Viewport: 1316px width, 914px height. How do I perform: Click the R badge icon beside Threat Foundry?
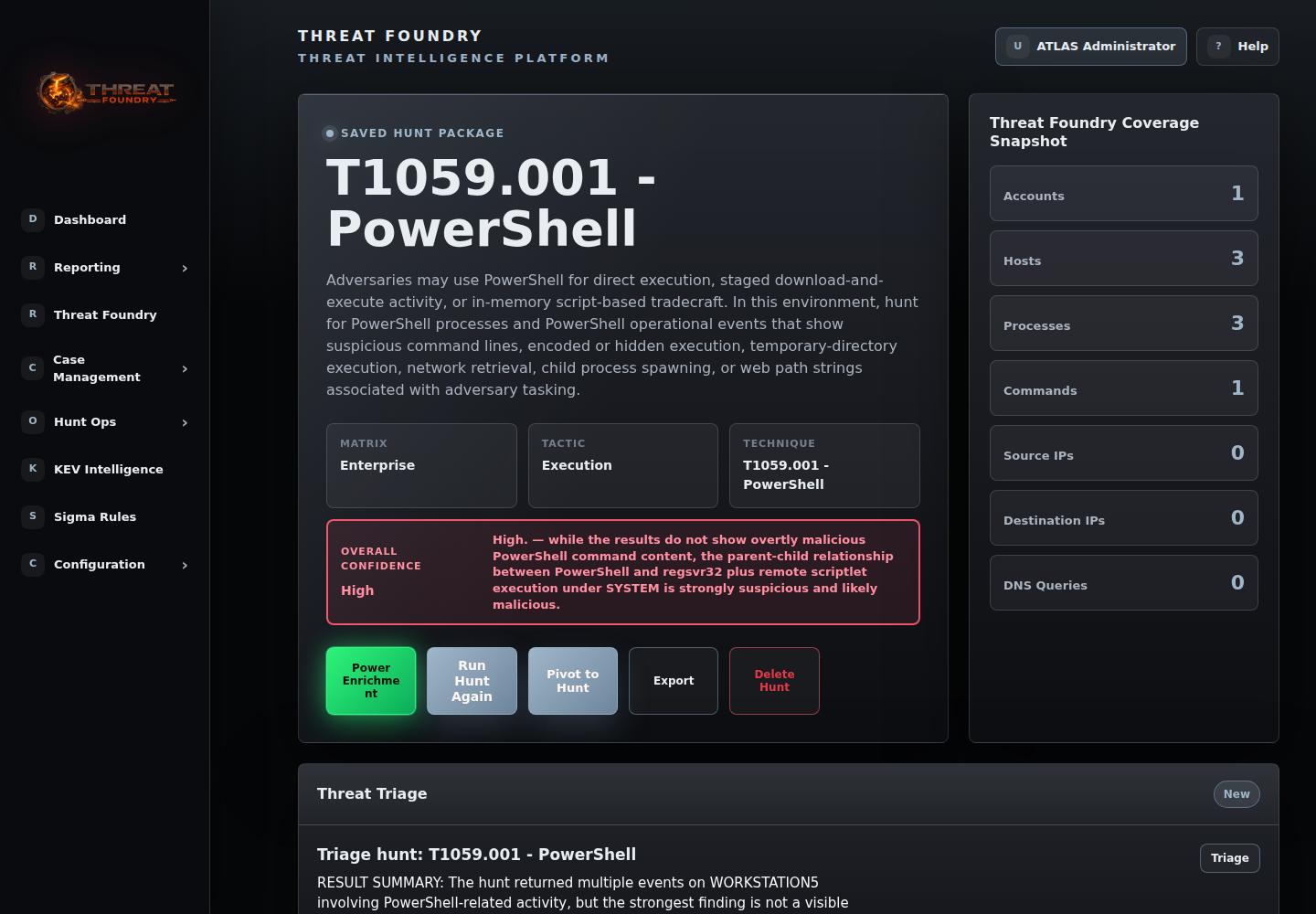pos(33,314)
